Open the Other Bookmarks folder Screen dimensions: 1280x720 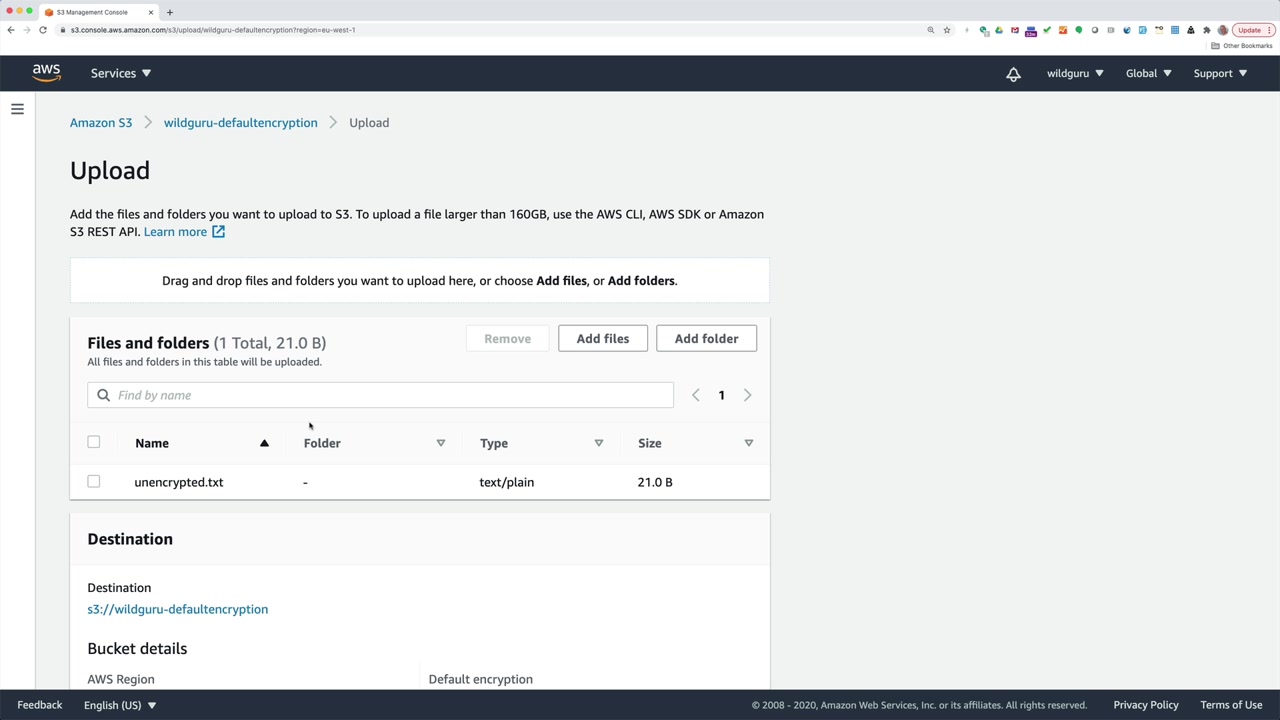pos(1242,46)
